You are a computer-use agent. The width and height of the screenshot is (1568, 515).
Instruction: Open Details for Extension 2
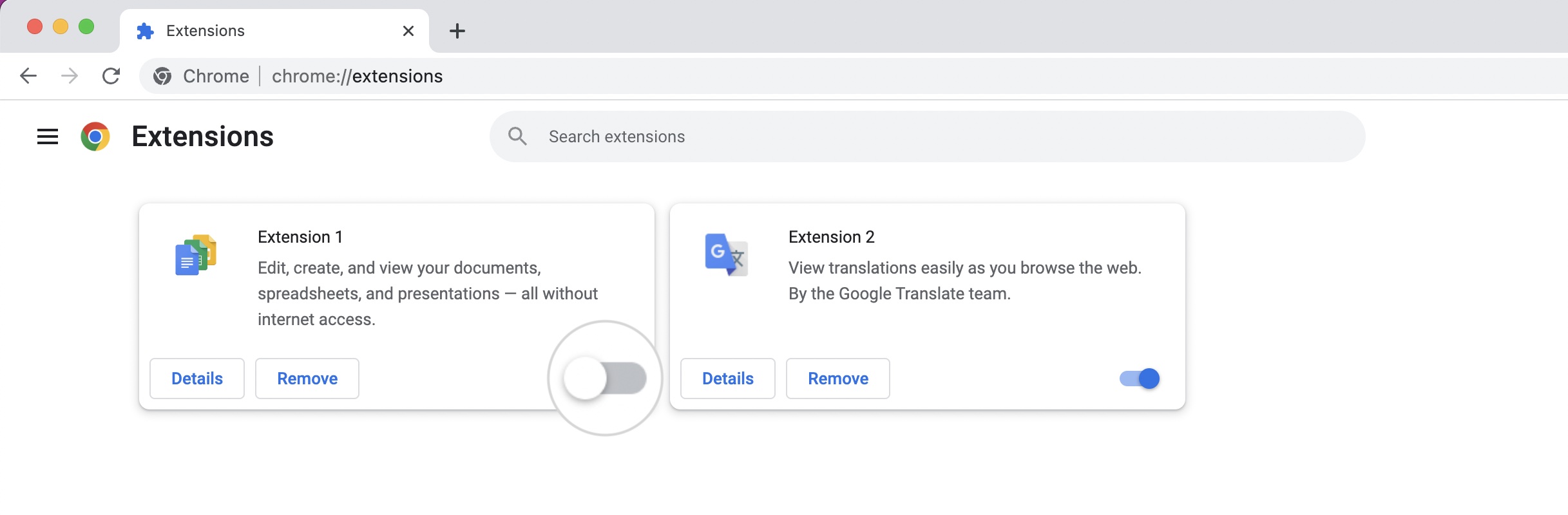coord(728,379)
